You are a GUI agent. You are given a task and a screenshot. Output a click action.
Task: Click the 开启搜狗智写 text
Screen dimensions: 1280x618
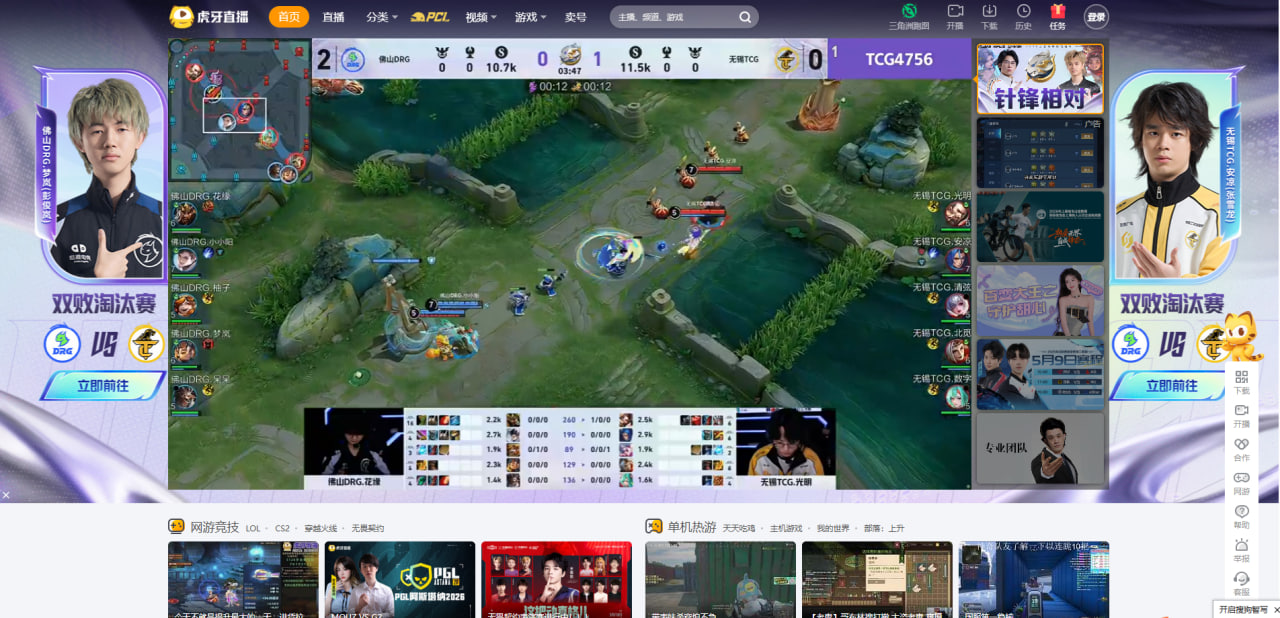point(1243,610)
